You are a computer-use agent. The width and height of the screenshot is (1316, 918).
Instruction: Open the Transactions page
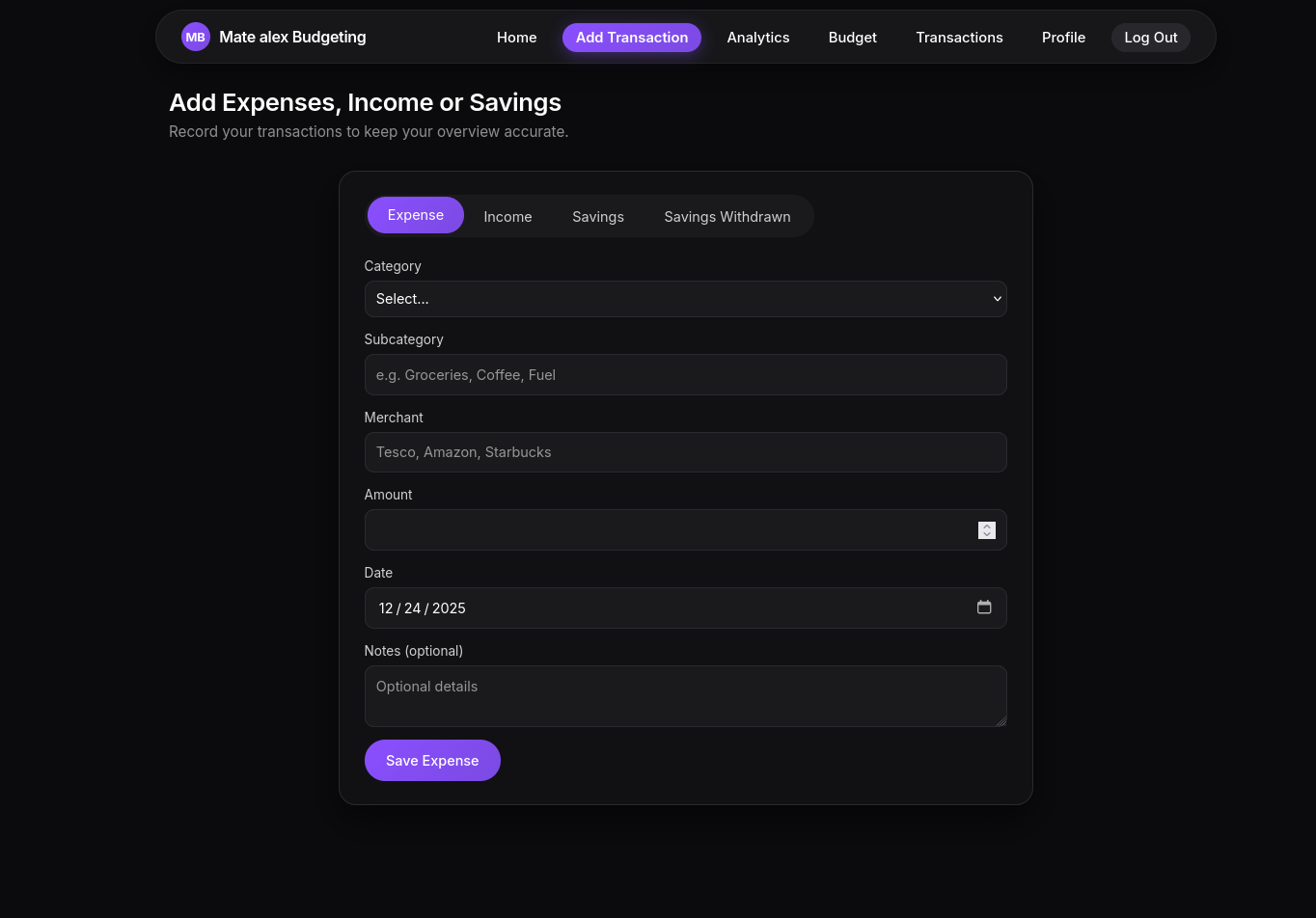959,38
